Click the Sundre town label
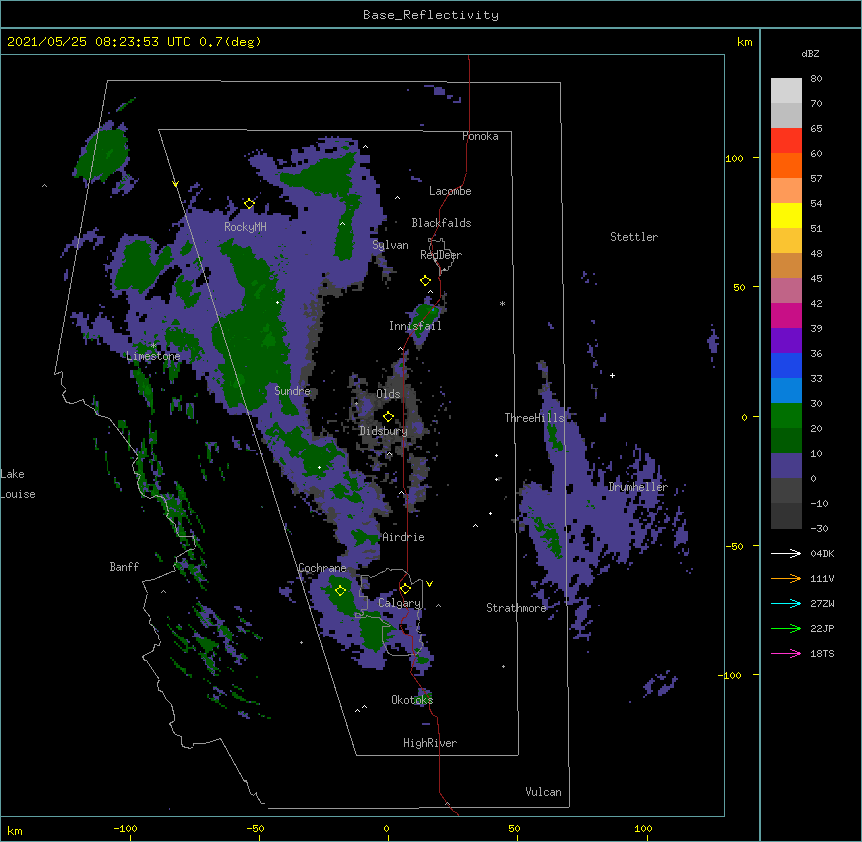The height and width of the screenshot is (842, 862). coord(292,391)
